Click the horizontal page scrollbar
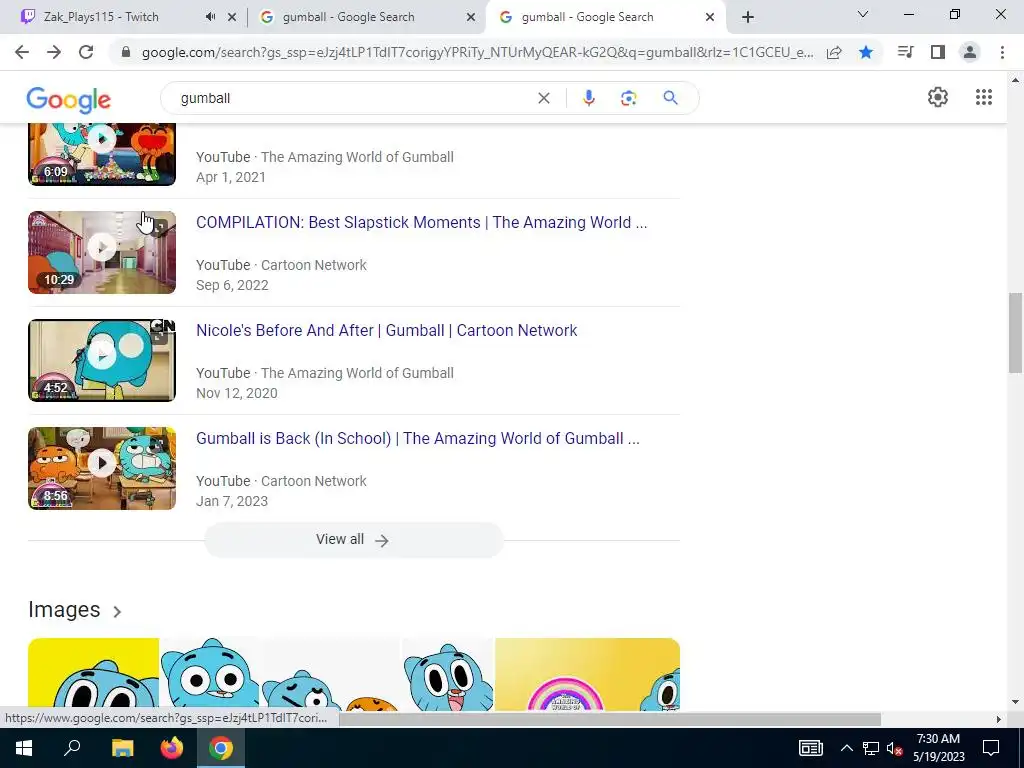The image size is (1024, 768). [610, 719]
